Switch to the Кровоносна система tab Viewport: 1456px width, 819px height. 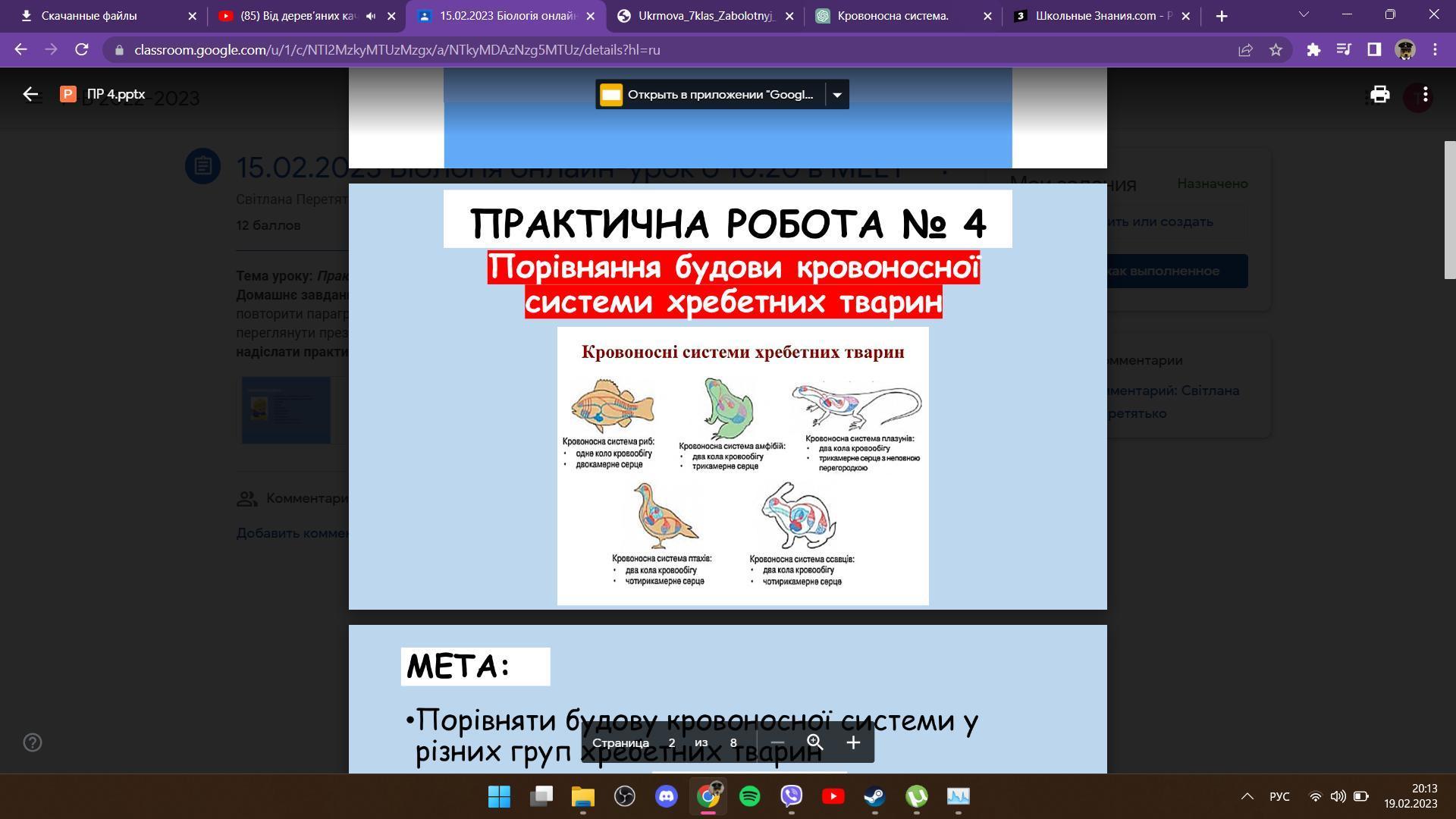(x=893, y=16)
